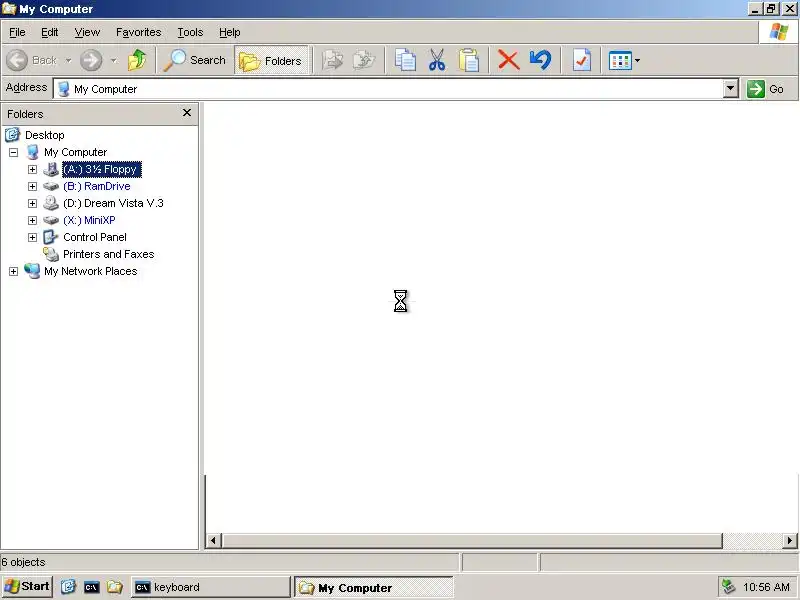Image resolution: width=800 pixels, height=600 pixels.
Task: Click folder quick launch icon
Action: tap(115, 587)
